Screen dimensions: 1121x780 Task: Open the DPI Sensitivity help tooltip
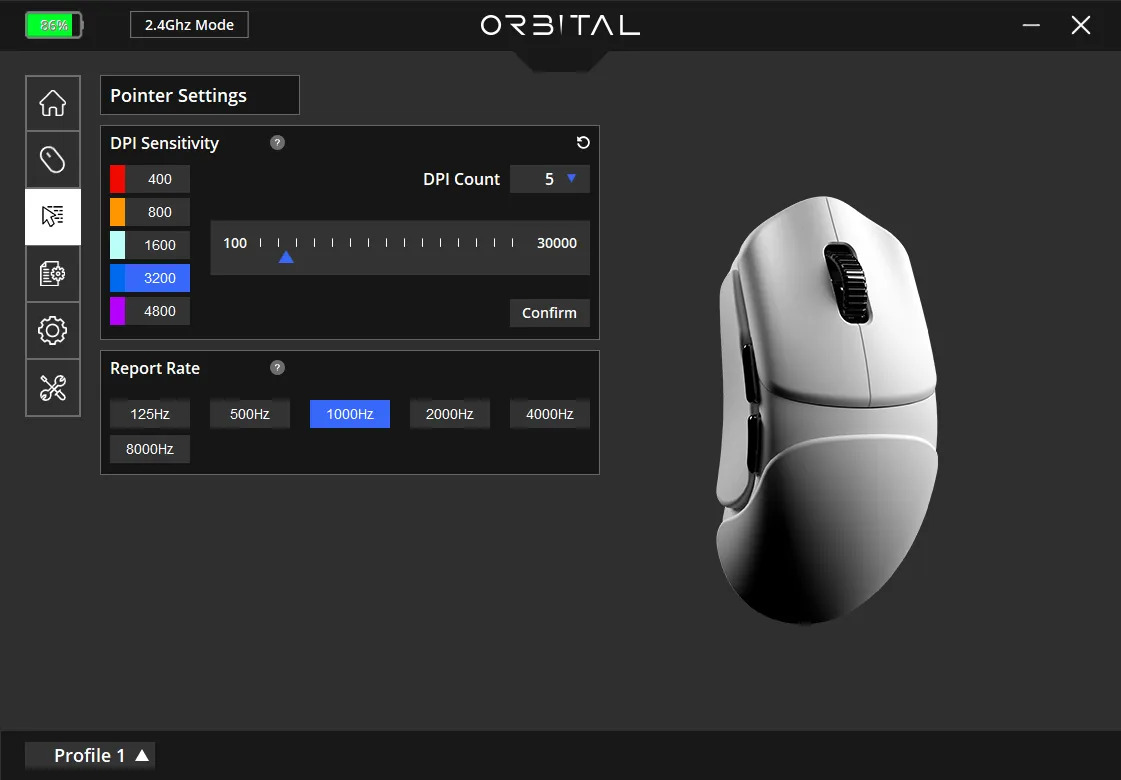(x=277, y=143)
